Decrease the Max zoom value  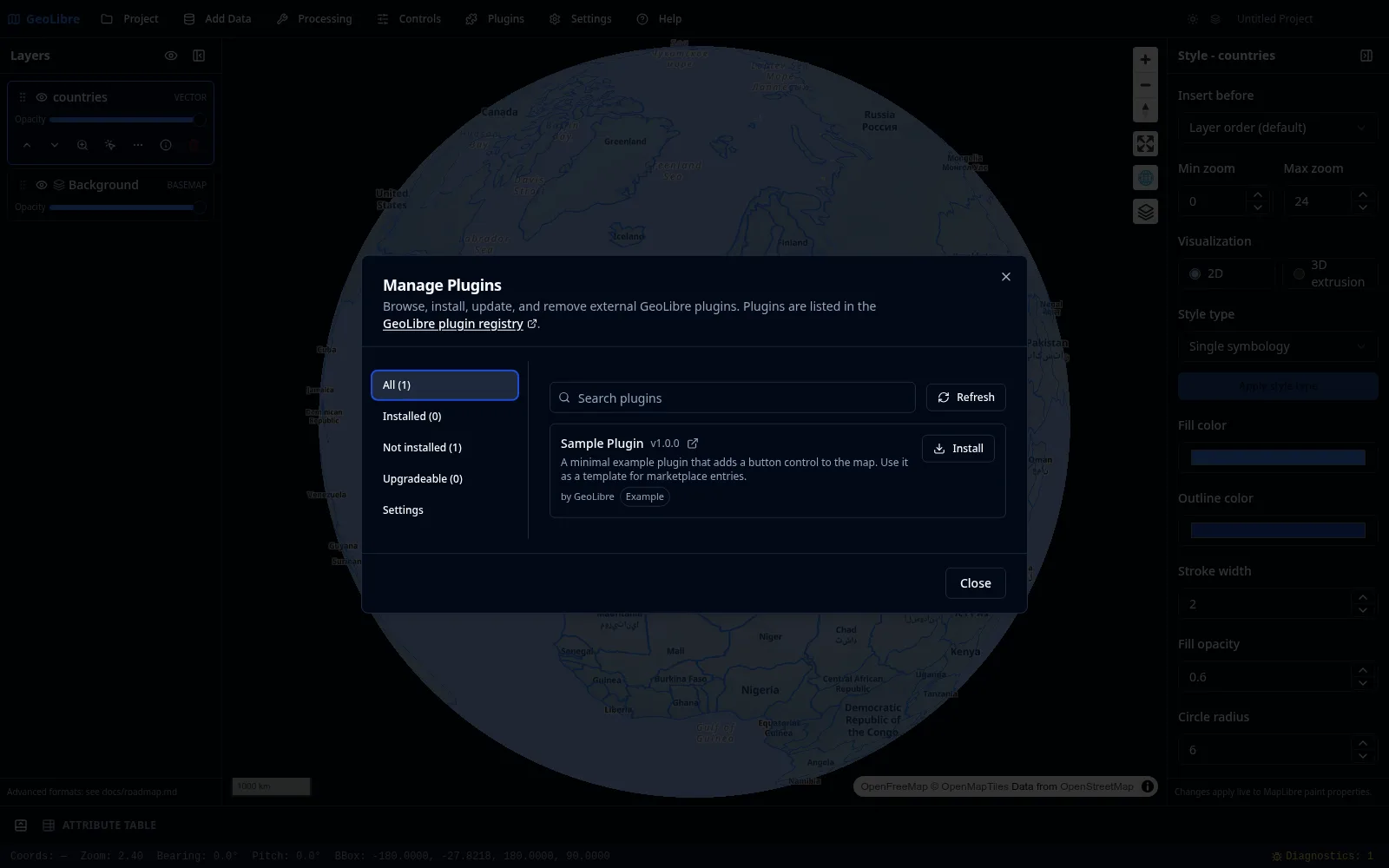tap(1363, 208)
